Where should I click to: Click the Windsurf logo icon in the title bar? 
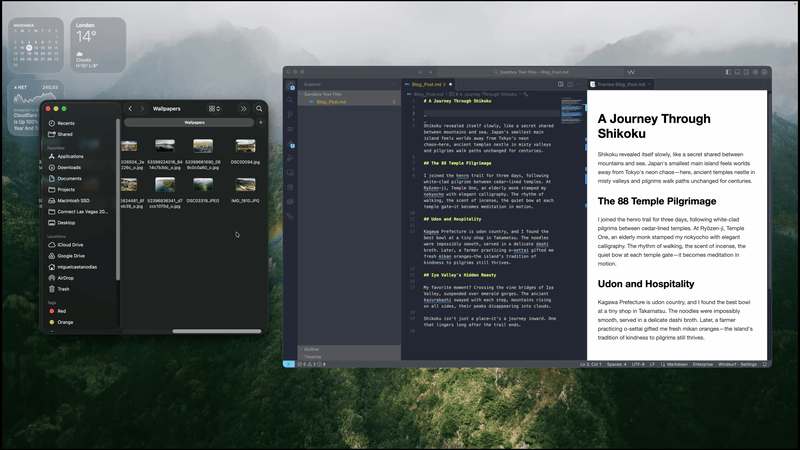click(631, 72)
